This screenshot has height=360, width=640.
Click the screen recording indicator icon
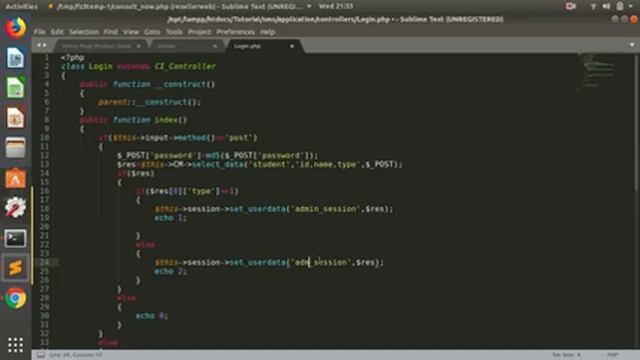pyautogui.click(x=571, y=6)
